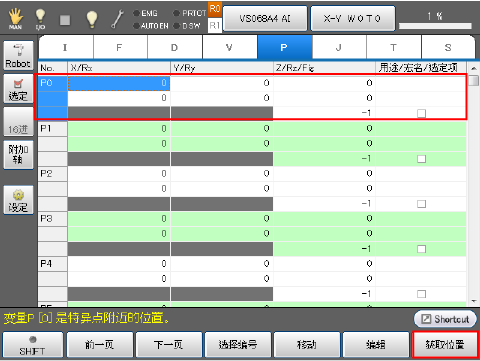The width and height of the screenshot is (480, 361).
Task: Toggle the checkbox in the P2 row
Action: coord(421,204)
